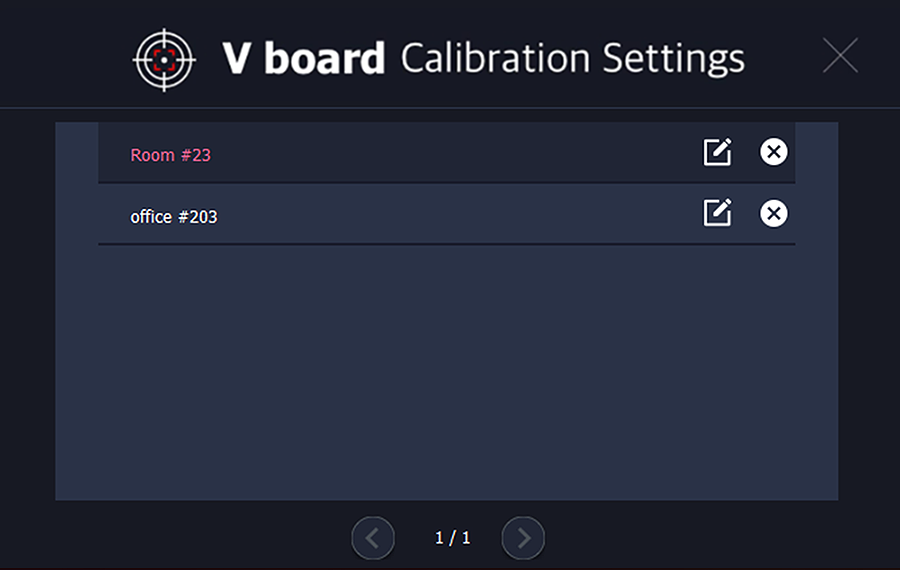
Task: Click blank space in the Room #23 row
Action: coord(450,154)
